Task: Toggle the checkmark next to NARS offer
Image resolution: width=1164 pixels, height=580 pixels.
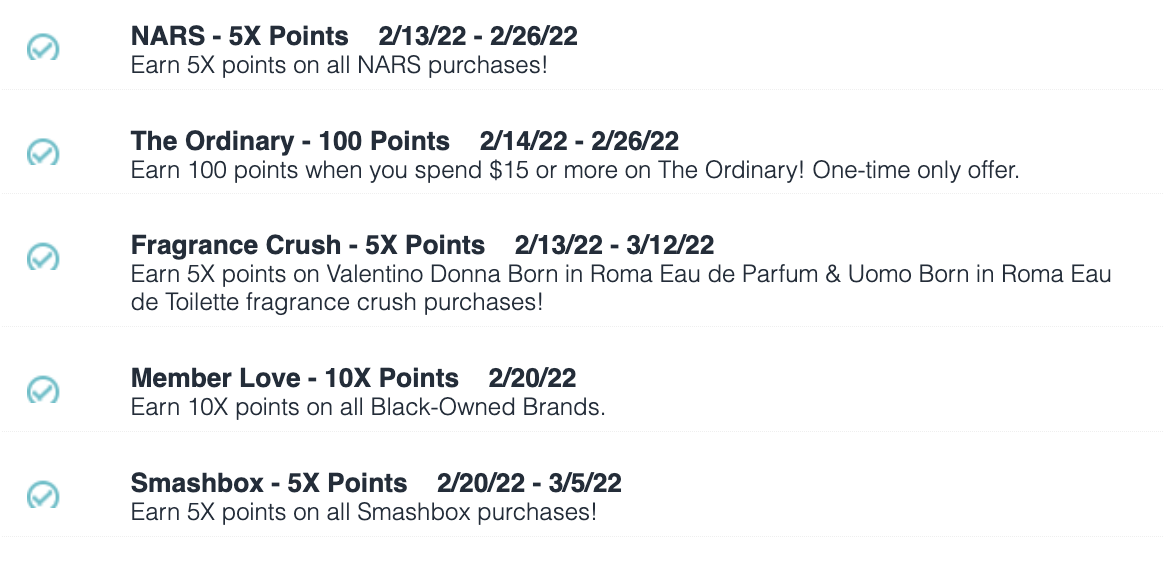Action: click(x=43, y=48)
